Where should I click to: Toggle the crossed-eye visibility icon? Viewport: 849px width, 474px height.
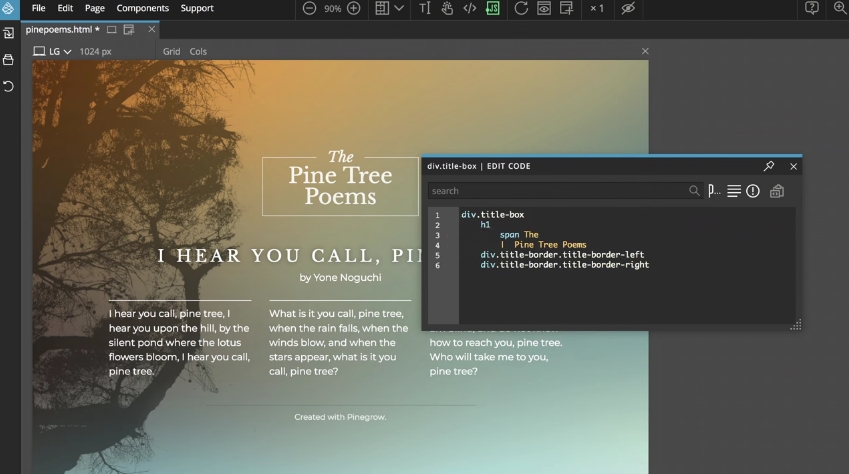coord(628,8)
